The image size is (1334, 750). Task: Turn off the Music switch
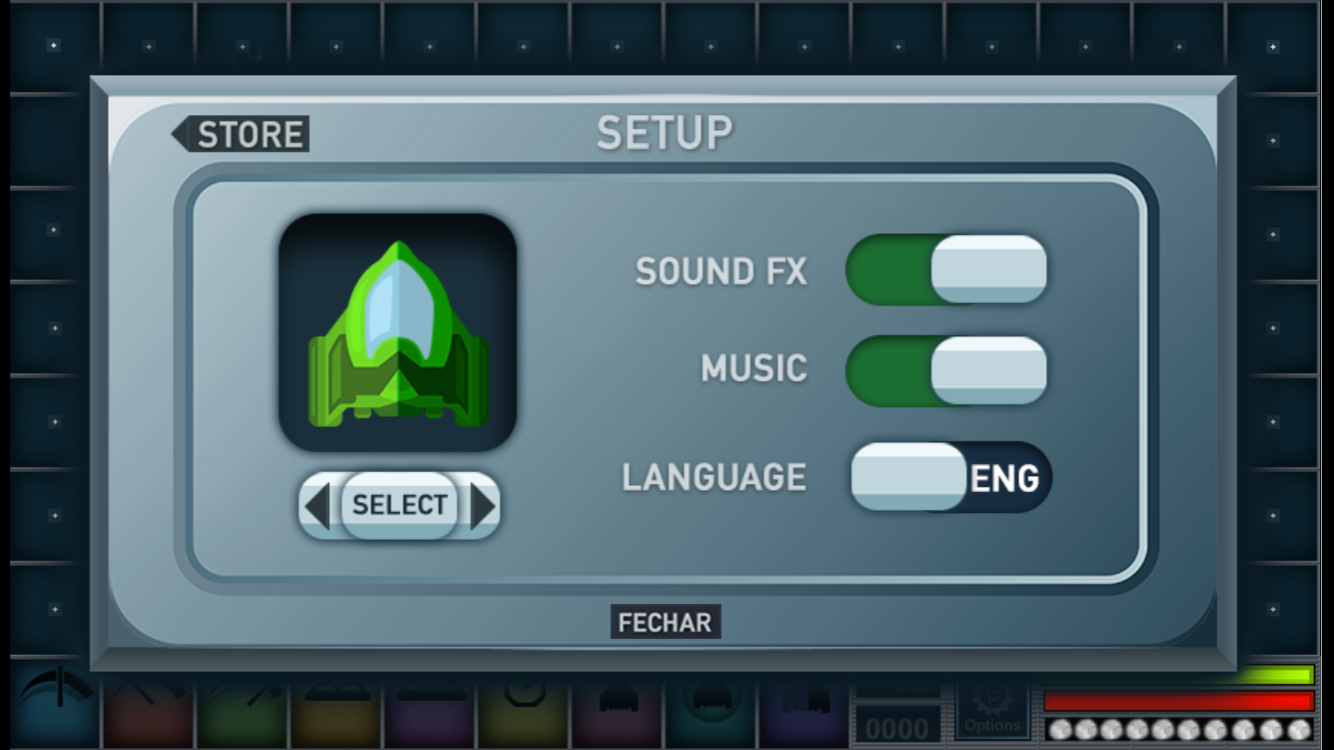coord(946,370)
